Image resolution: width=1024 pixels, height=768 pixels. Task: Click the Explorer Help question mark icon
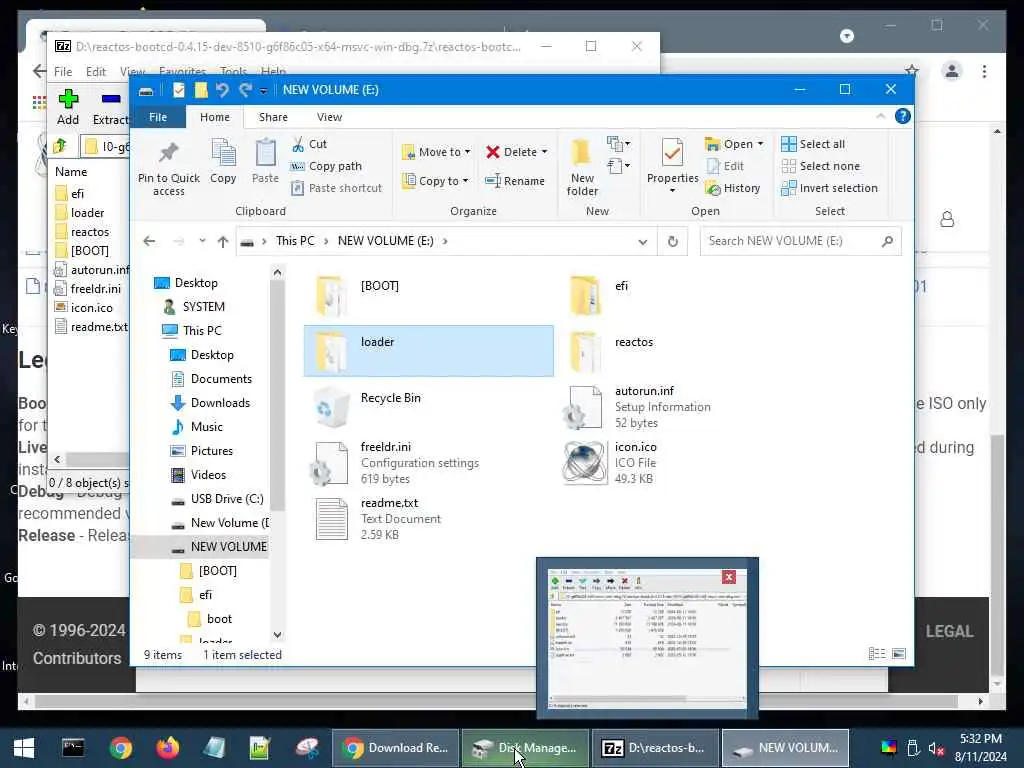pyautogui.click(x=903, y=116)
